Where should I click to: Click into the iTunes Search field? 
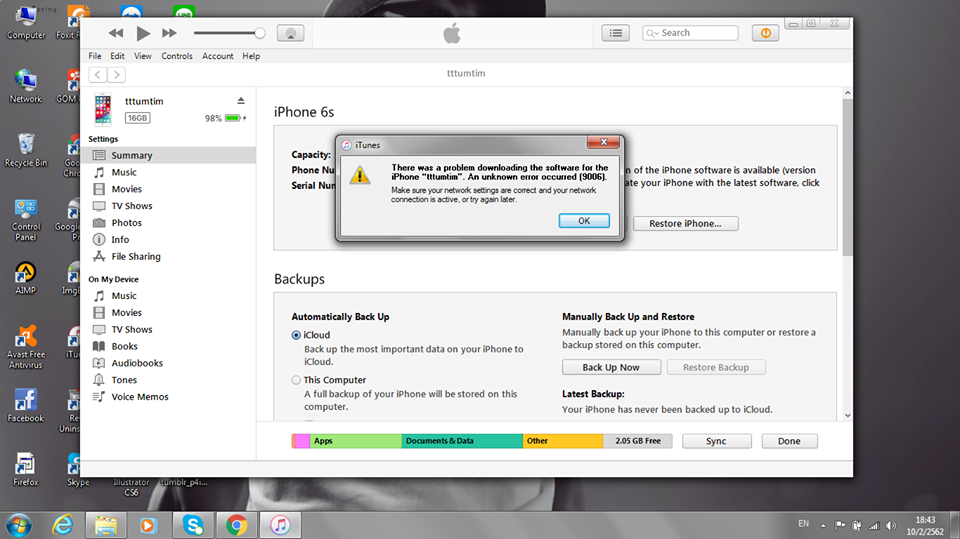(690, 33)
